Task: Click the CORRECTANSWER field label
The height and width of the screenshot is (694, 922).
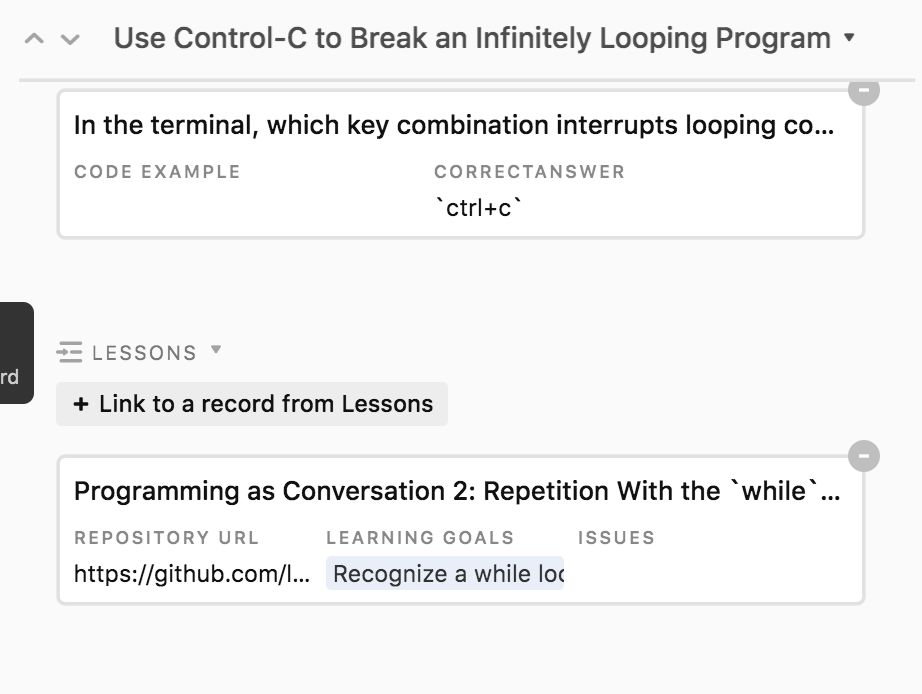Action: (529, 172)
